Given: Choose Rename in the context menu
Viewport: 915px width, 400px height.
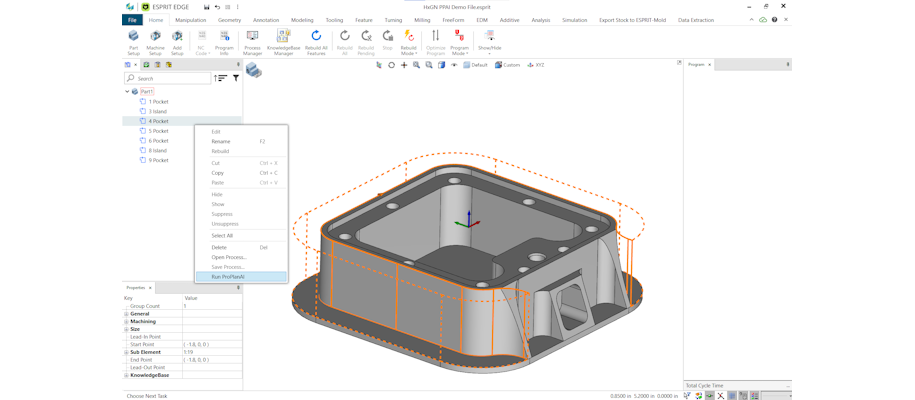Looking at the screenshot, I should point(241,141).
